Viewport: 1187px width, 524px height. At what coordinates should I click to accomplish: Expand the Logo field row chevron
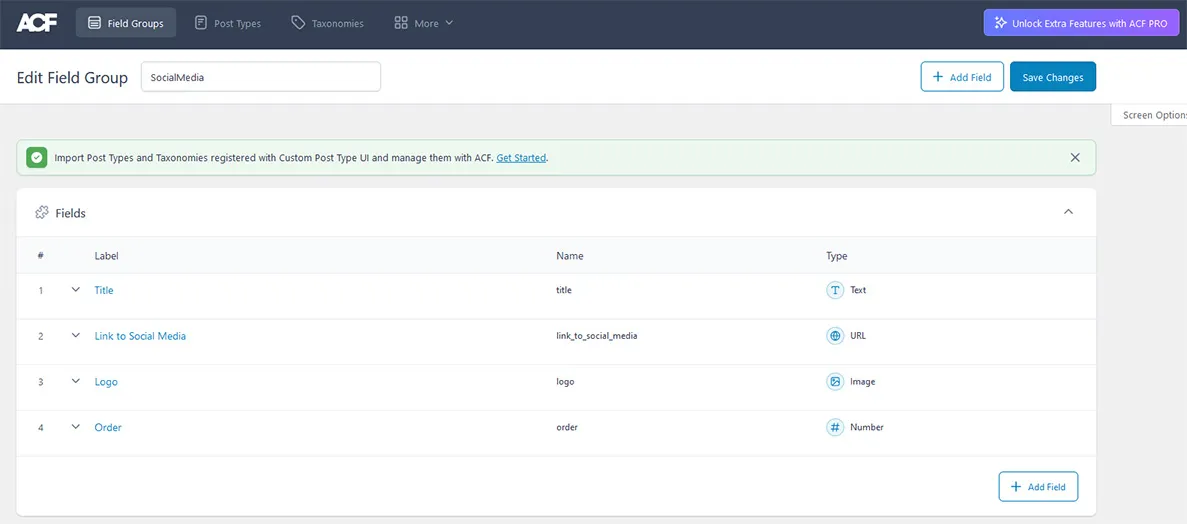75,382
